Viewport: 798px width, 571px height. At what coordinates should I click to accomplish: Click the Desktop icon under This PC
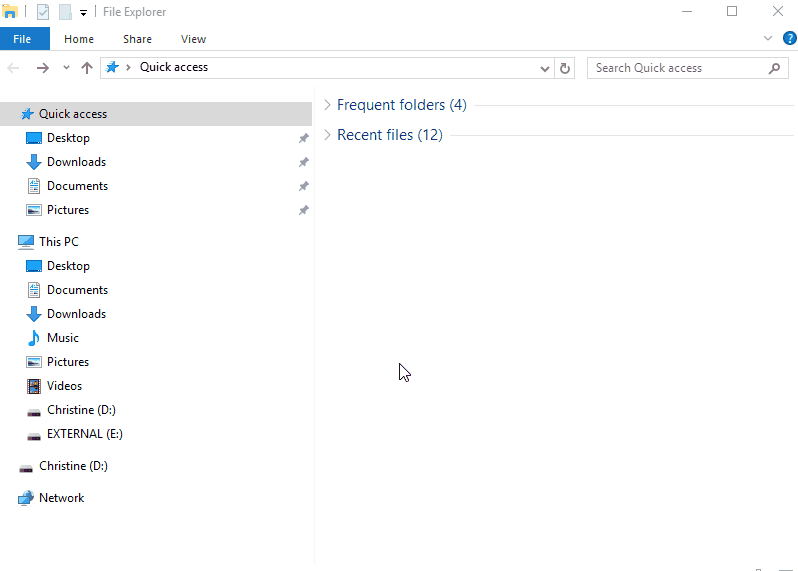[34, 266]
